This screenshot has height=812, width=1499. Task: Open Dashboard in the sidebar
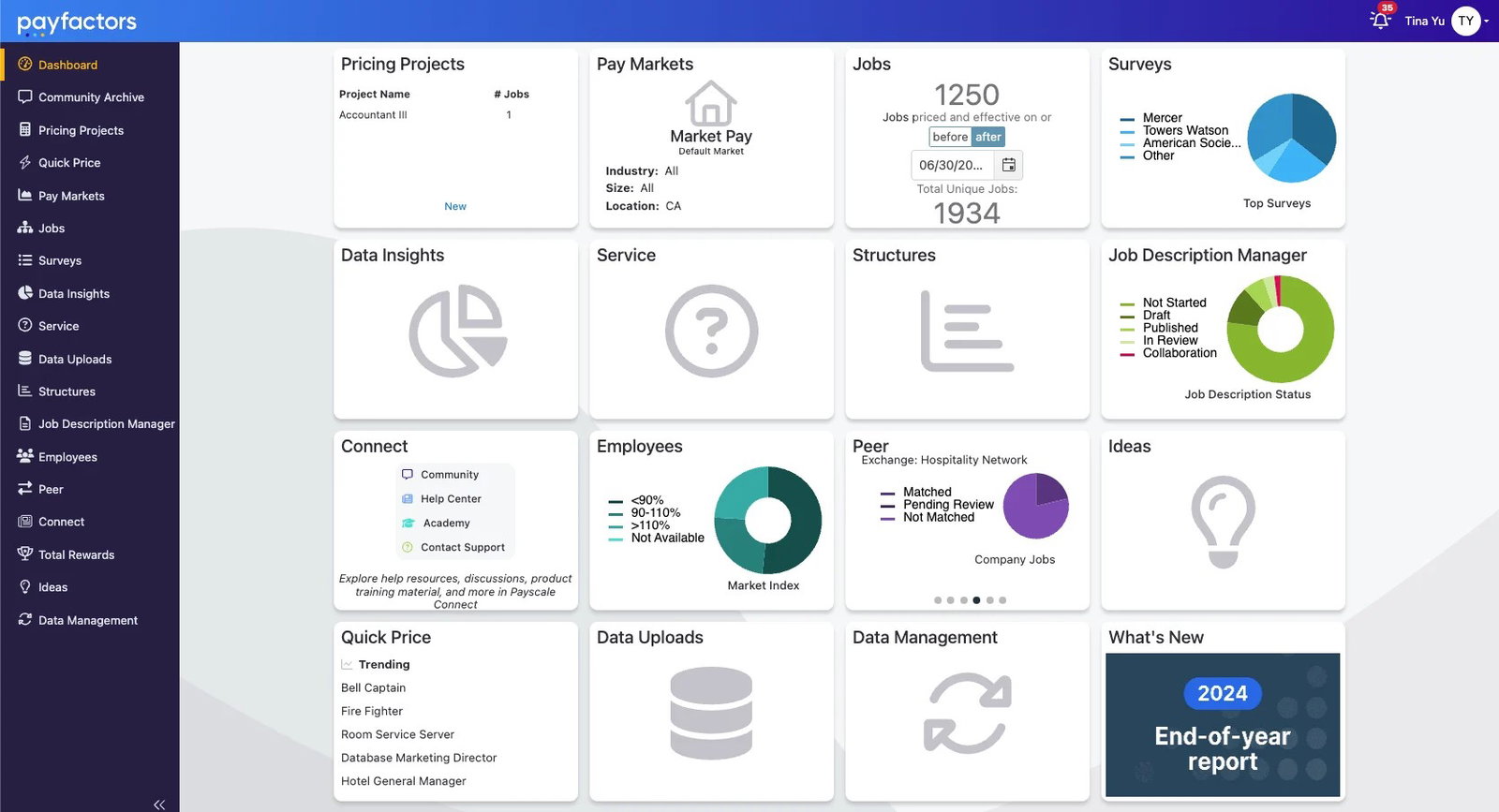point(90,65)
